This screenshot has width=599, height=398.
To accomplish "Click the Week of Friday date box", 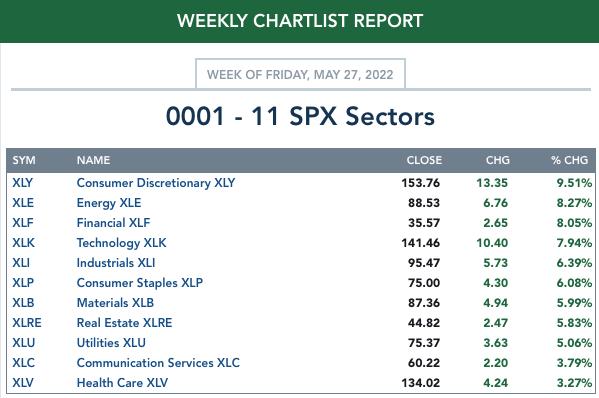I will (x=300, y=74).
